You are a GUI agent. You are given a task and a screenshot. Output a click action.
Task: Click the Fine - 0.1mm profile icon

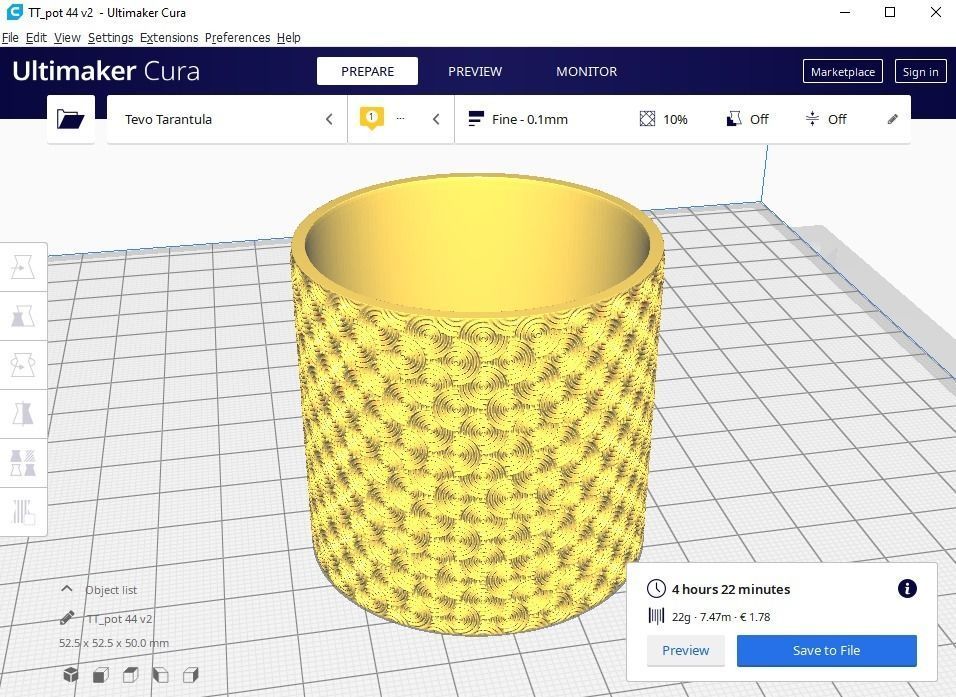point(476,118)
